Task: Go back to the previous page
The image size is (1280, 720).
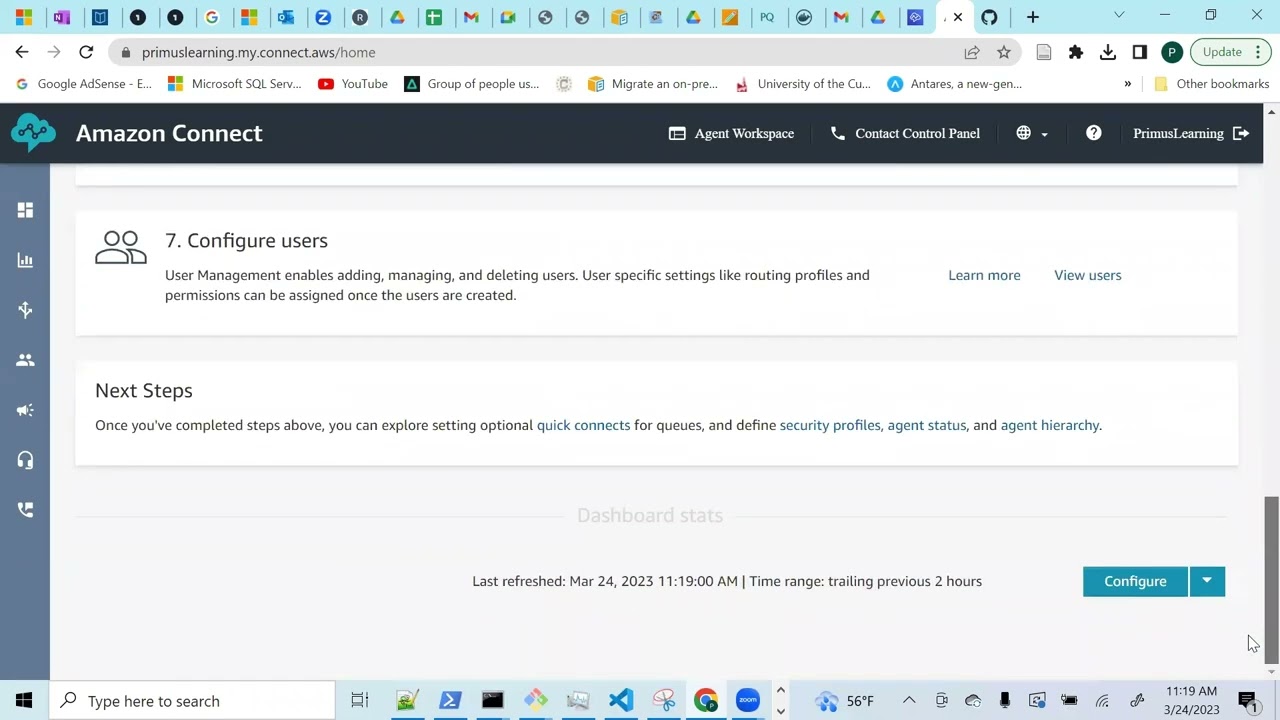Action: [22, 52]
